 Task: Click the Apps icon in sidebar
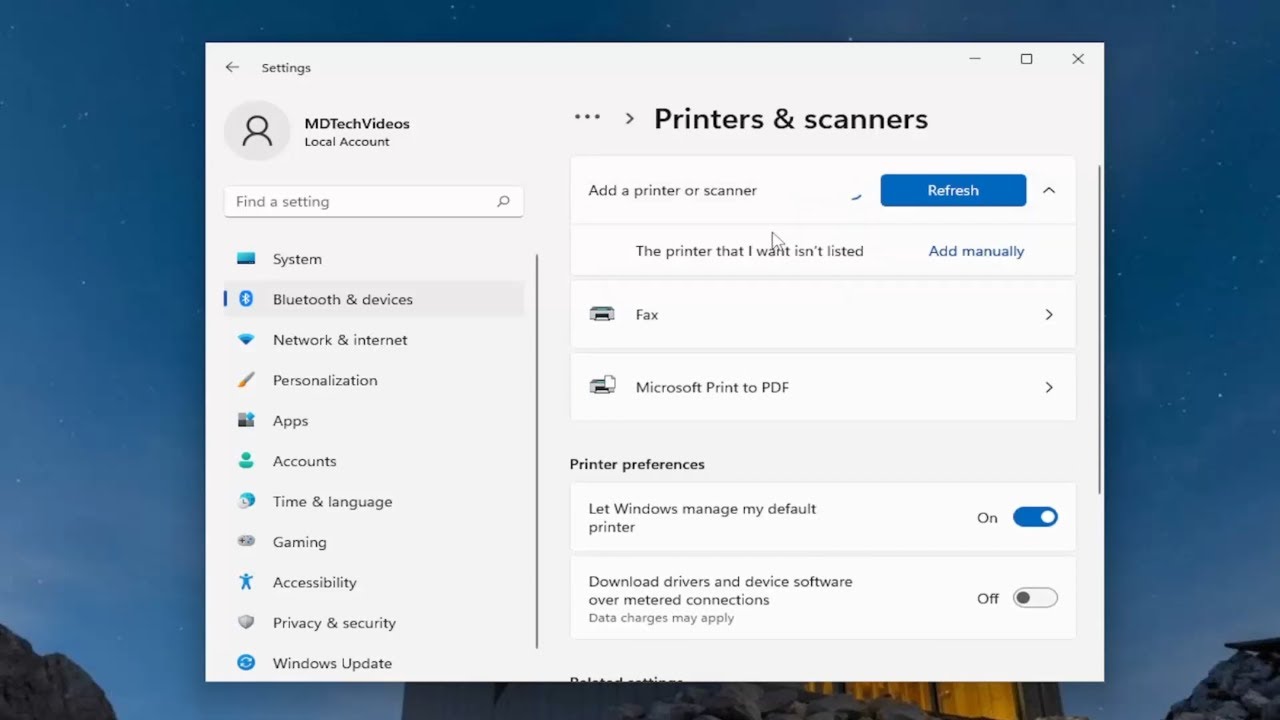point(246,420)
